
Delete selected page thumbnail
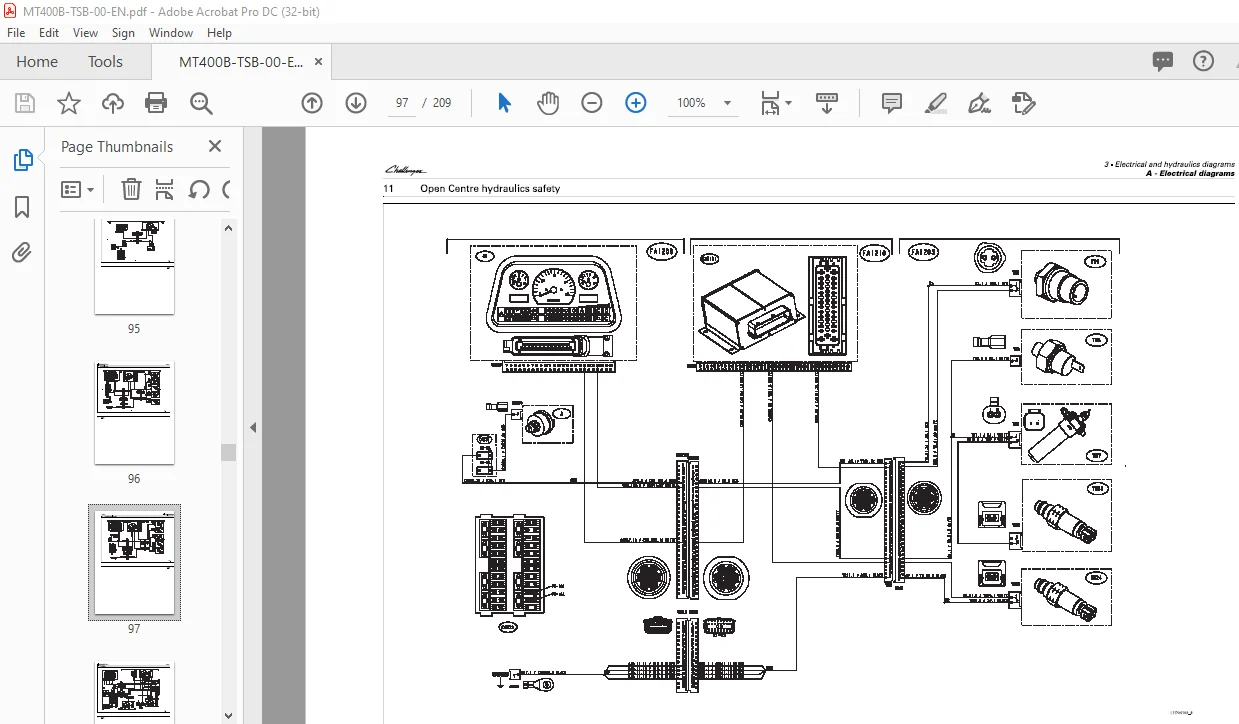tap(131, 189)
